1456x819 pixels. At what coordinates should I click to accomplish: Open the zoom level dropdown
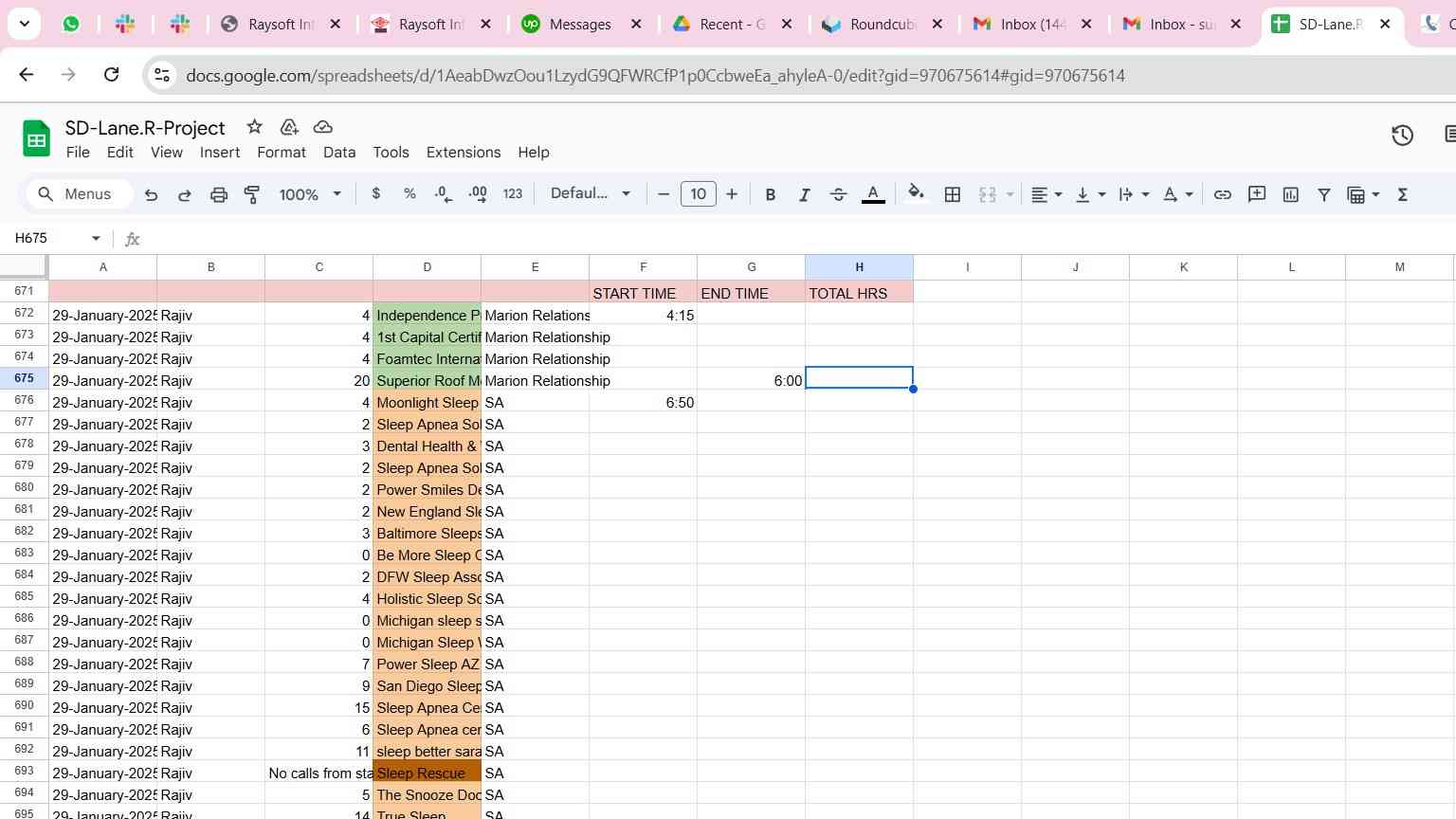(x=310, y=194)
